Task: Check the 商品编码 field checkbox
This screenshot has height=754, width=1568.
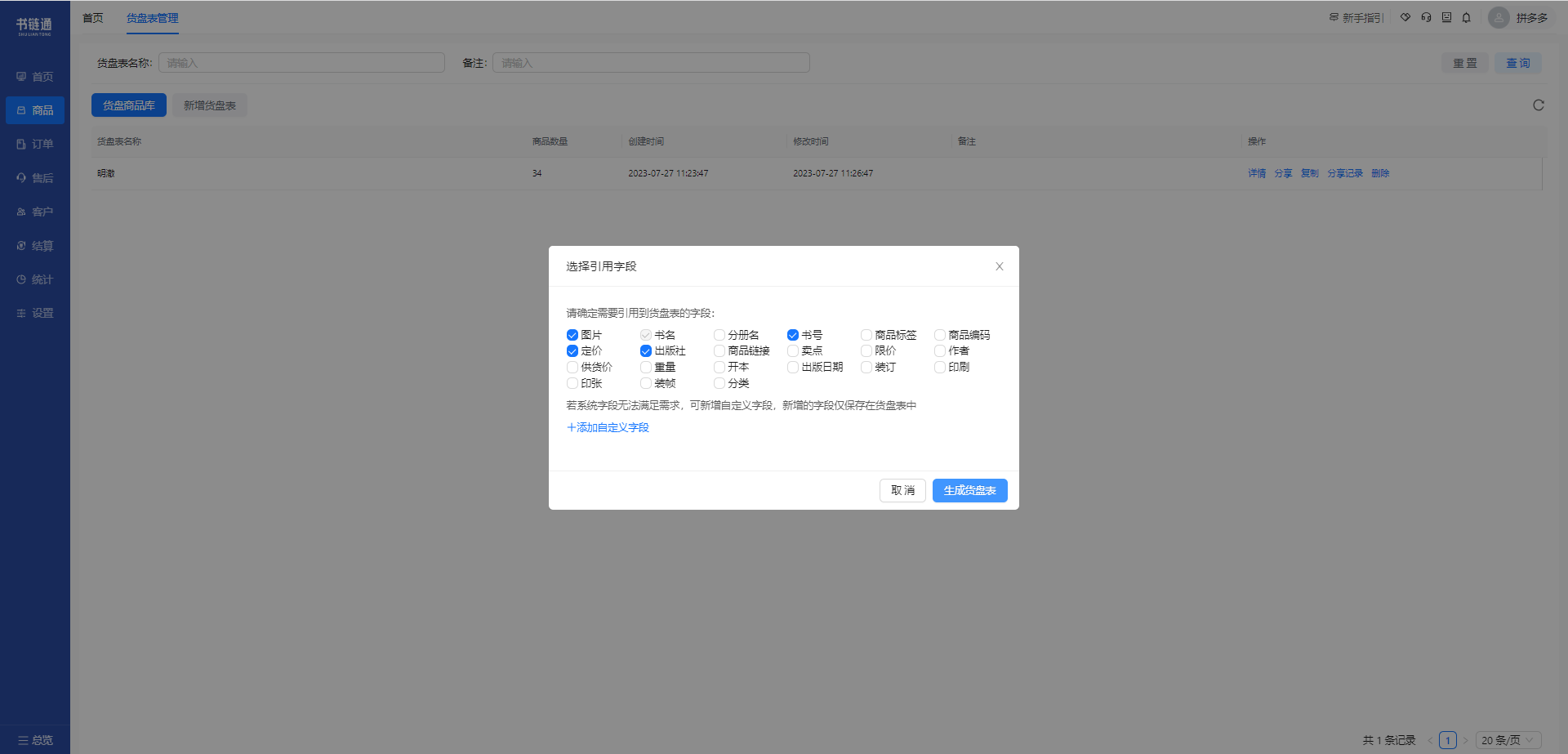Action: tap(939, 335)
